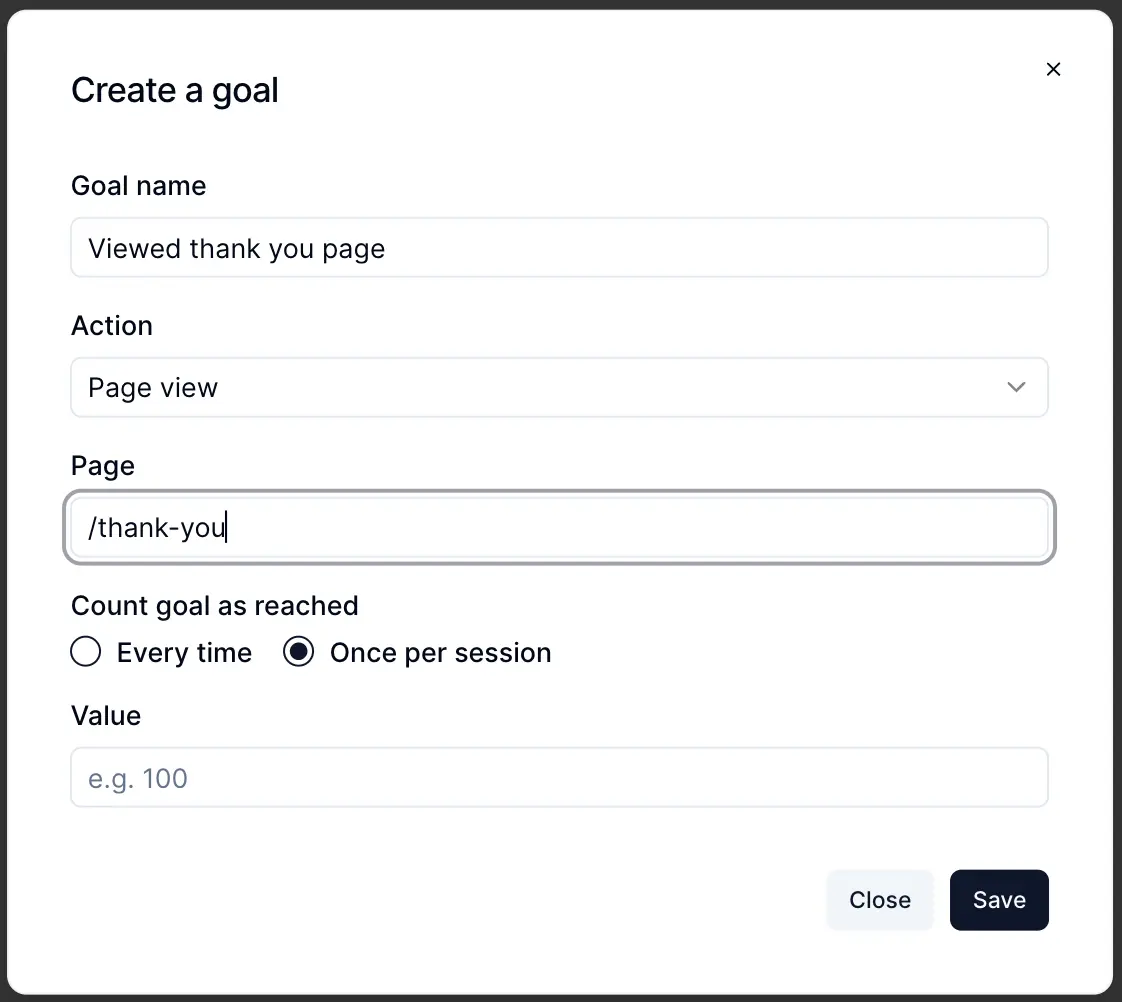This screenshot has height=1002, width=1122.
Task: Focus the Page input showing /thank-you
Action: (x=560, y=527)
